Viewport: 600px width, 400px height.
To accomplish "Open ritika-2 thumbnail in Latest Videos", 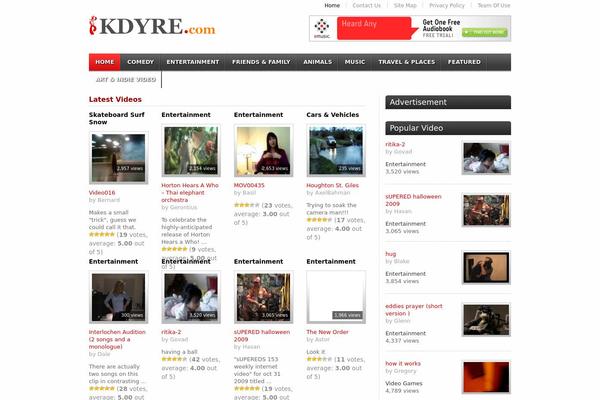I will point(191,297).
